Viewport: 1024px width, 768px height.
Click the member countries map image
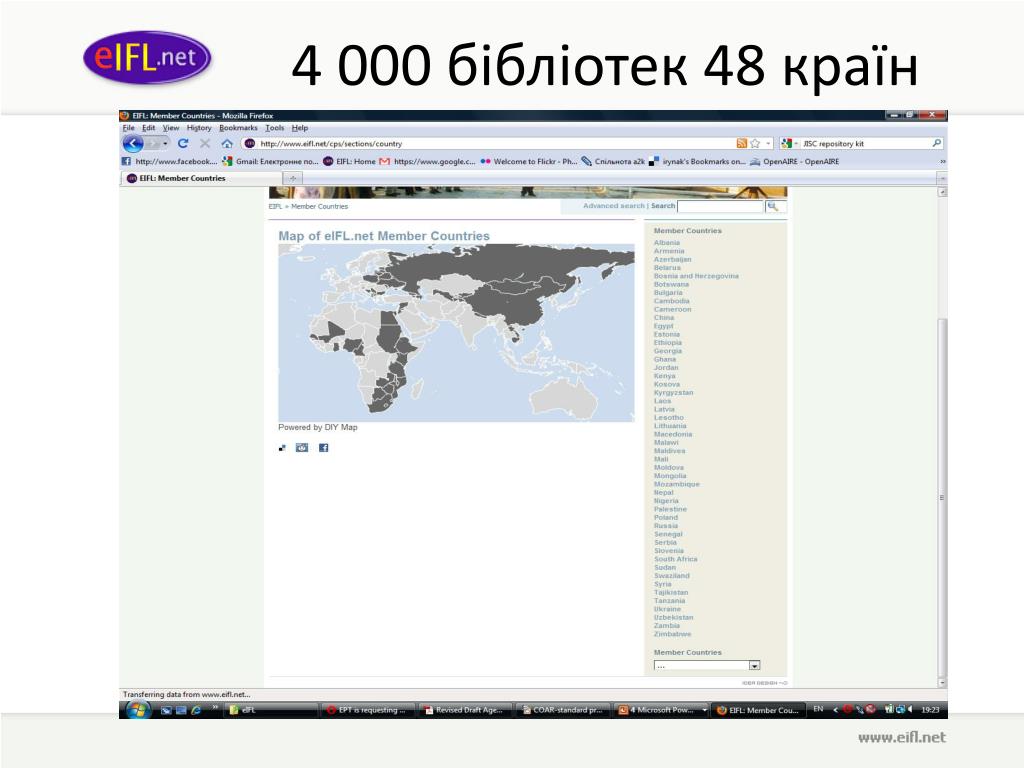click(456, 332)
